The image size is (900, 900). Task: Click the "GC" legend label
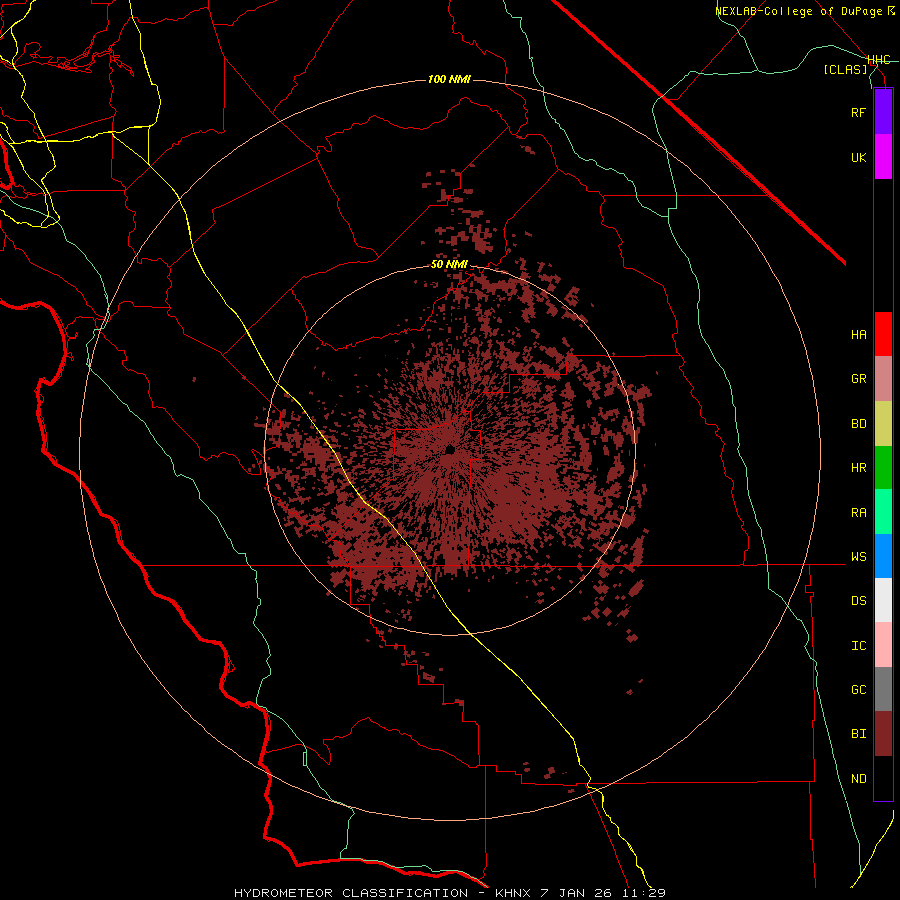coord(858,689)
